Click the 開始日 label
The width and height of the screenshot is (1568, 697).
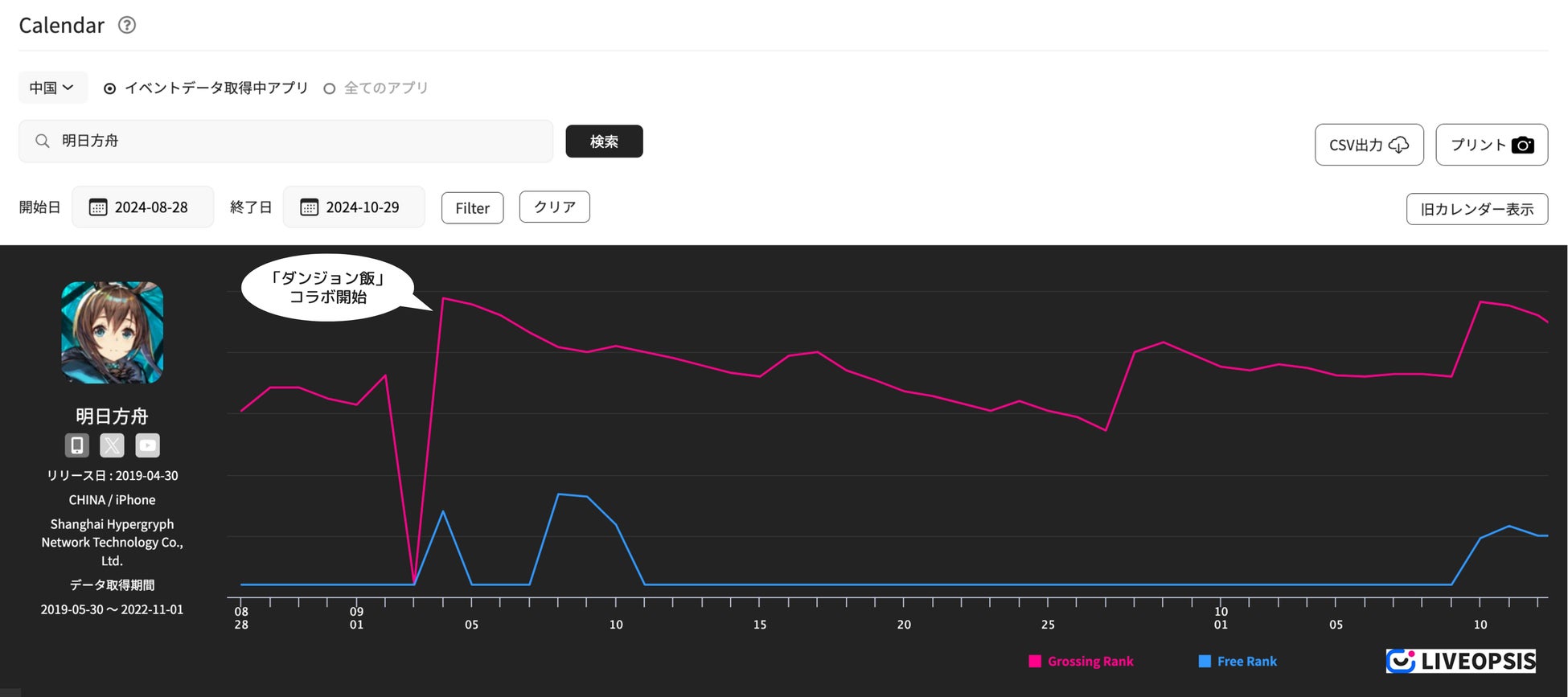pyautogui.click(x=39, y=207)
